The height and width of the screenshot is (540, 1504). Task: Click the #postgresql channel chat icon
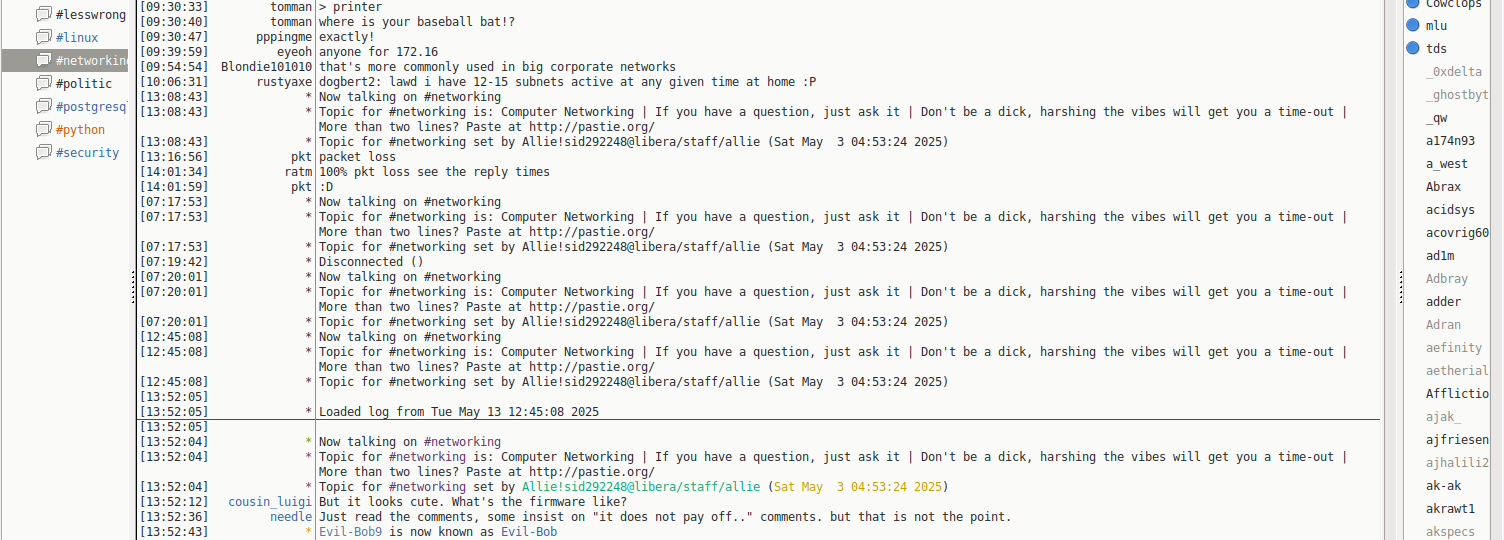coord(43,107)
